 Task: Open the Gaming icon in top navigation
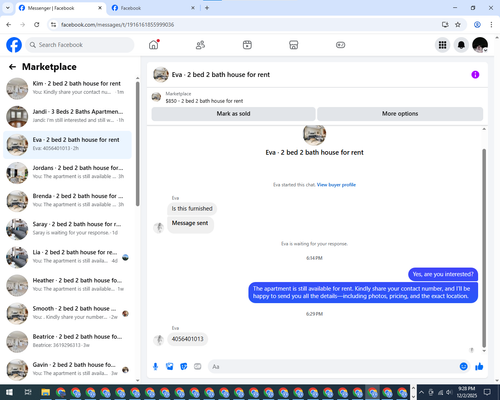pyautogui.click(x=340, y=45)
